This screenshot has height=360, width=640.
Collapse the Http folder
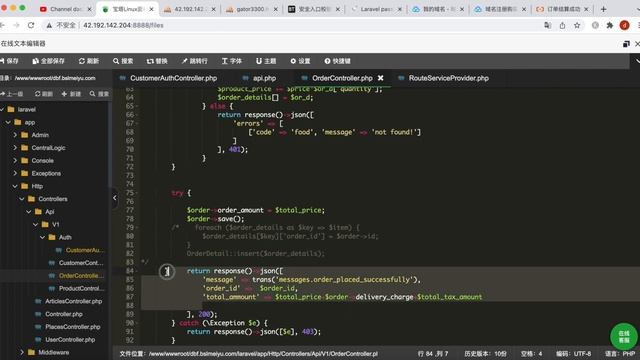tap(15, 186)
